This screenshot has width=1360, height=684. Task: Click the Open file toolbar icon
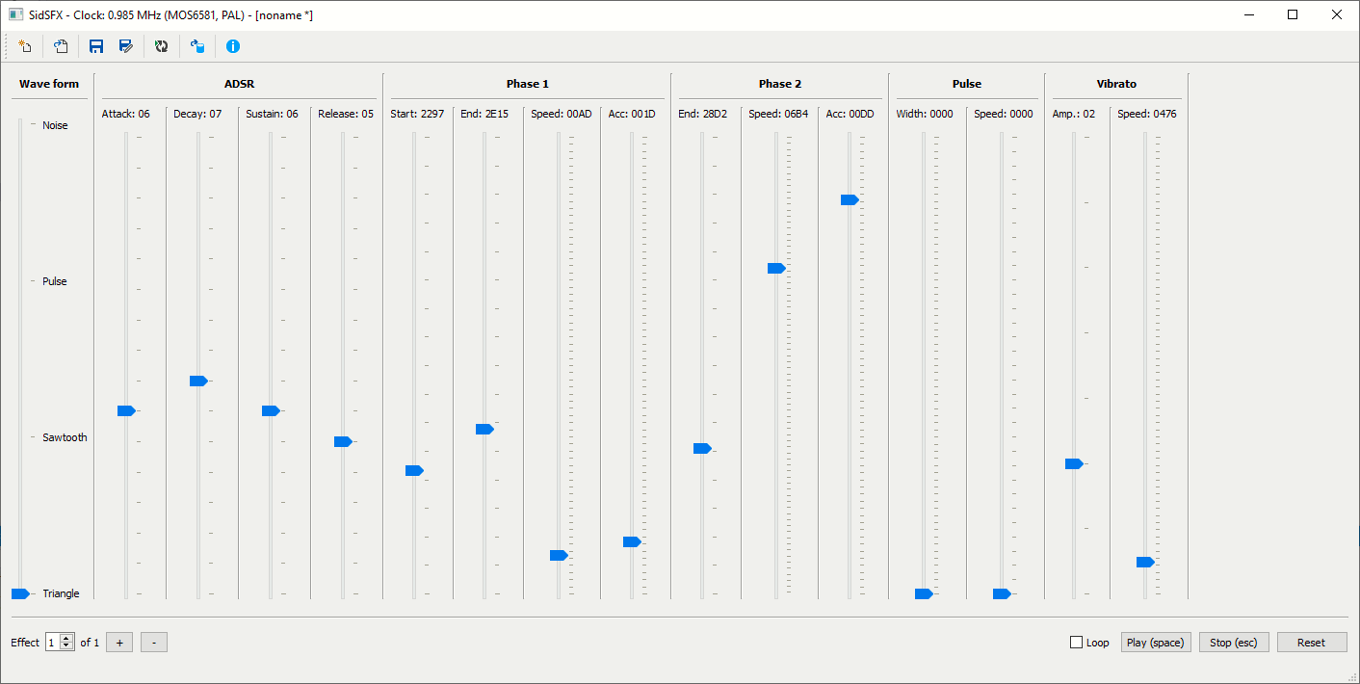[61, 46]
